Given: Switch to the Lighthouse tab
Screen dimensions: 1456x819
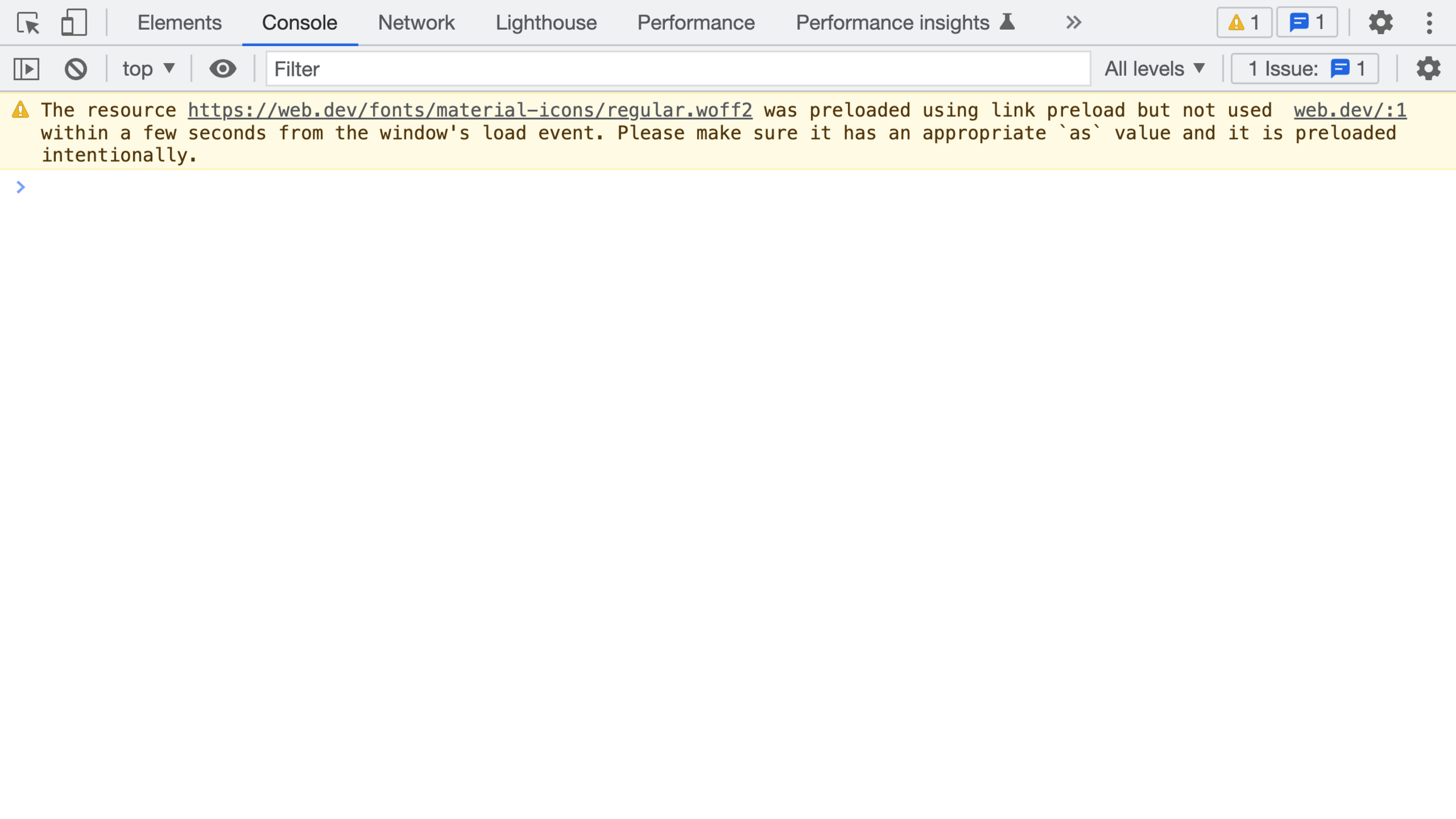Looking at the screenshot, I should (x=546, y=23).
